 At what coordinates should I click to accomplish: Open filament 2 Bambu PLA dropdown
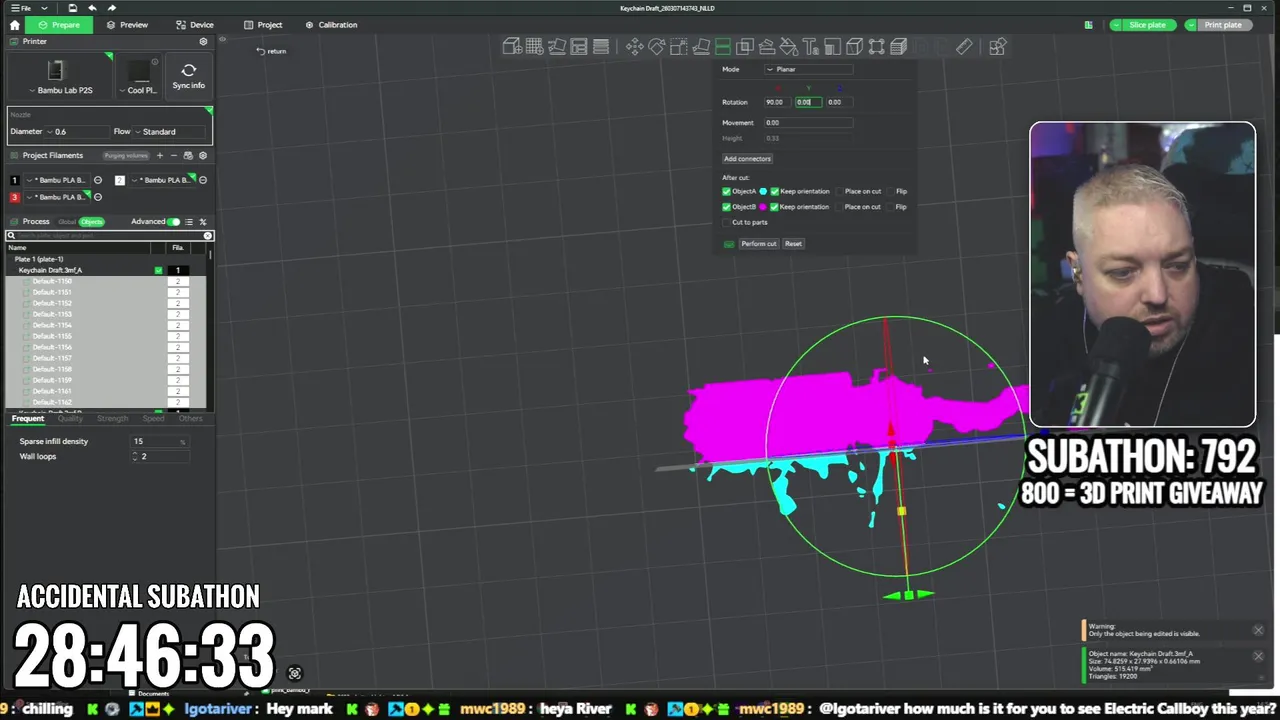tap(163, 180)
